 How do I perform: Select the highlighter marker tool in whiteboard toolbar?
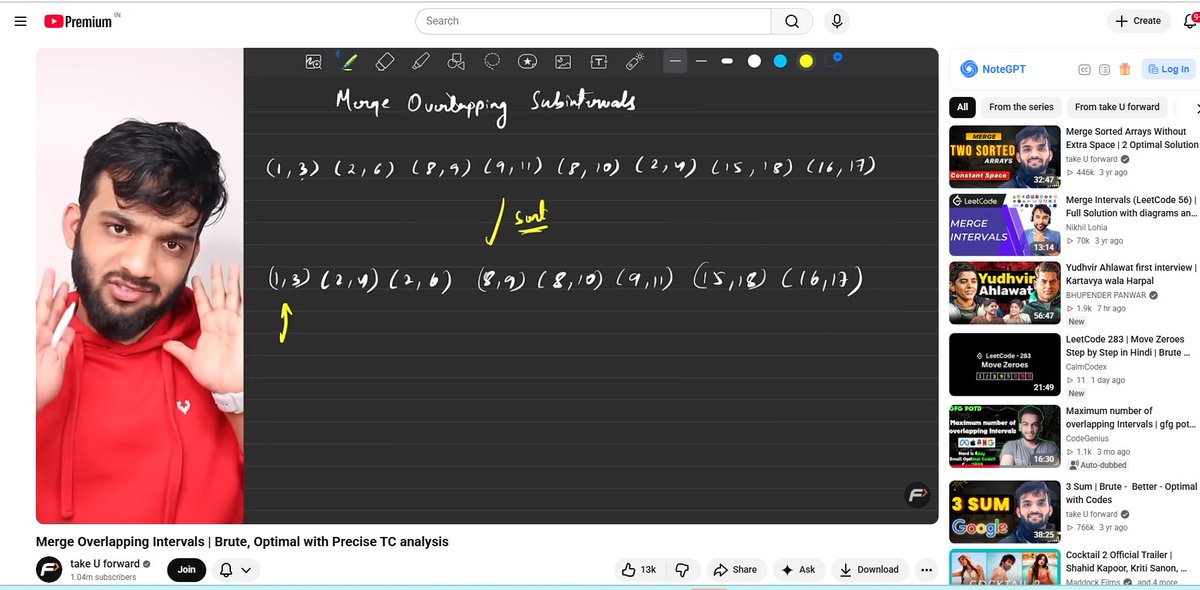[421, 62]
